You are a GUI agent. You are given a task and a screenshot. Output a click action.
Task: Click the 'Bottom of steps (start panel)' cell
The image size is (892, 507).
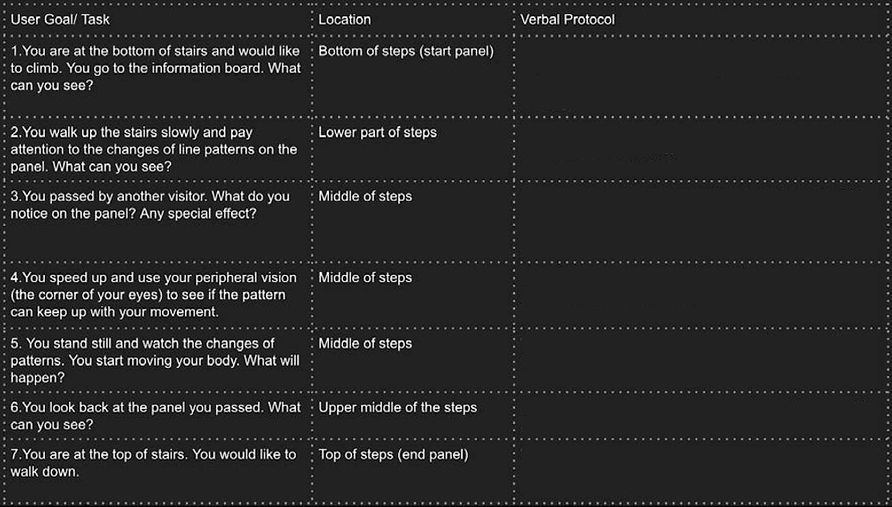point(406,51)
